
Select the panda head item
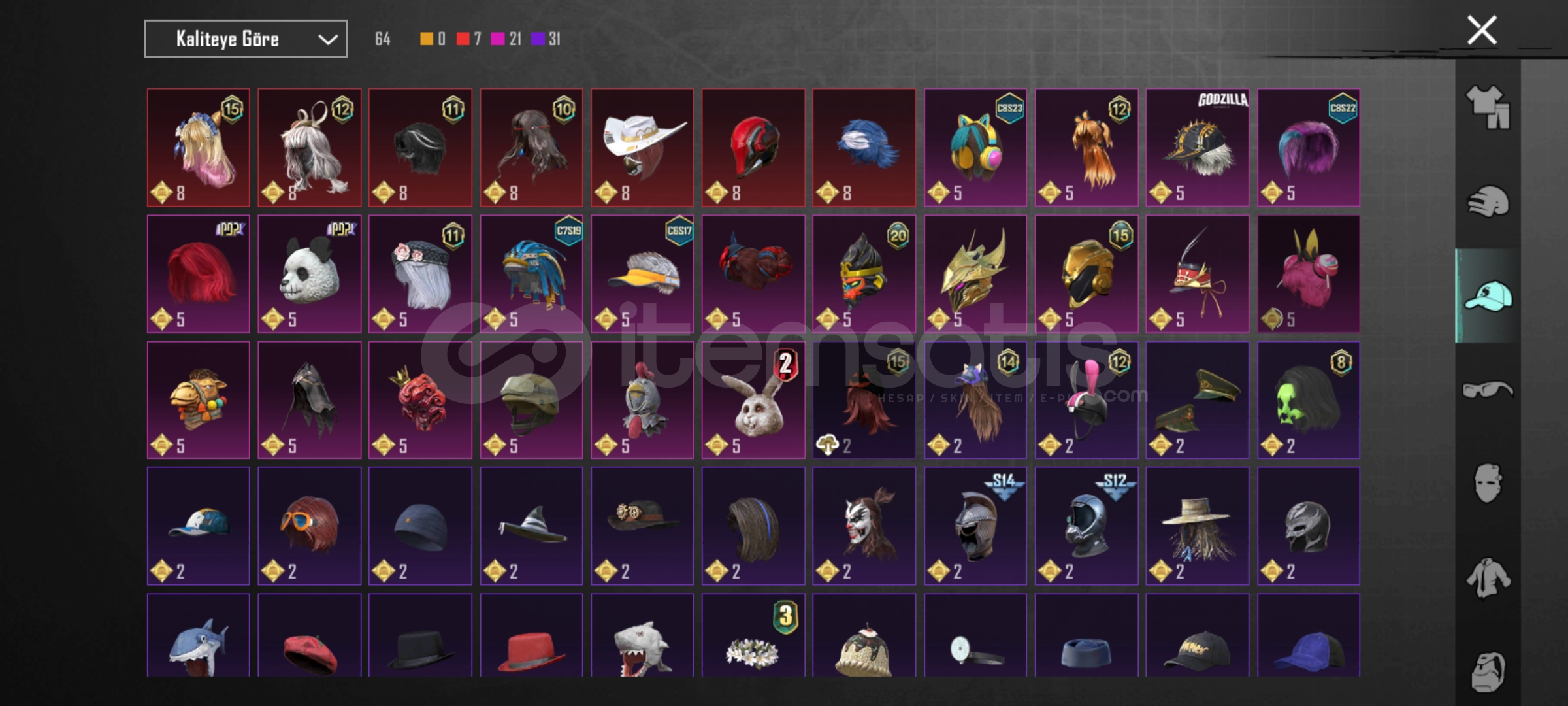point(310,274)
